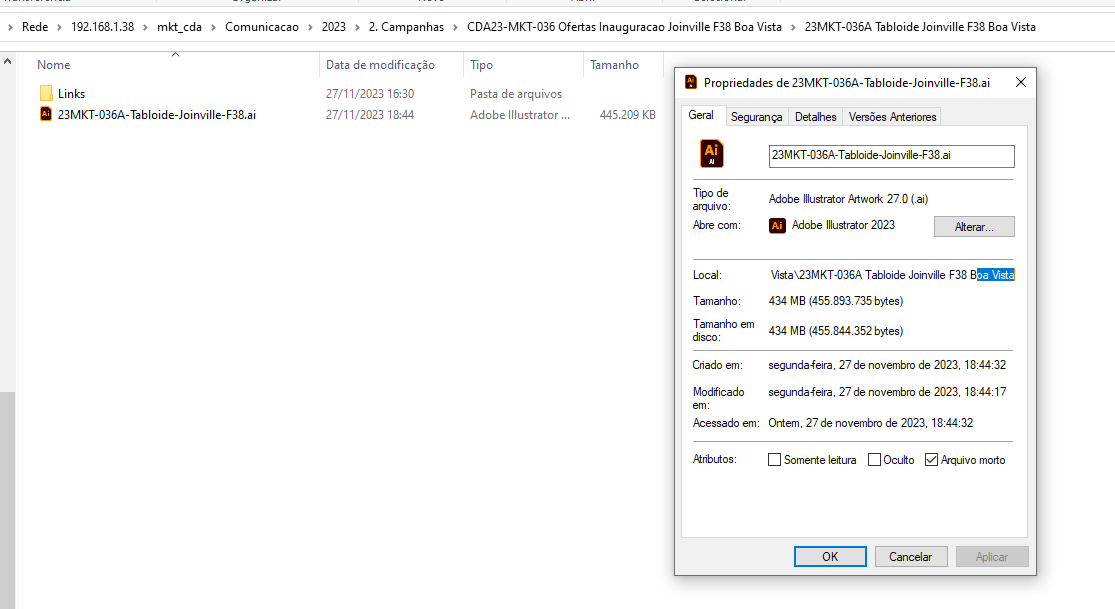Navigate to CDA23-MKT-036 Ofertas Inauguracao breadcrumb
This screenshot has width=1115, height=609.
(x=624, y=27)
